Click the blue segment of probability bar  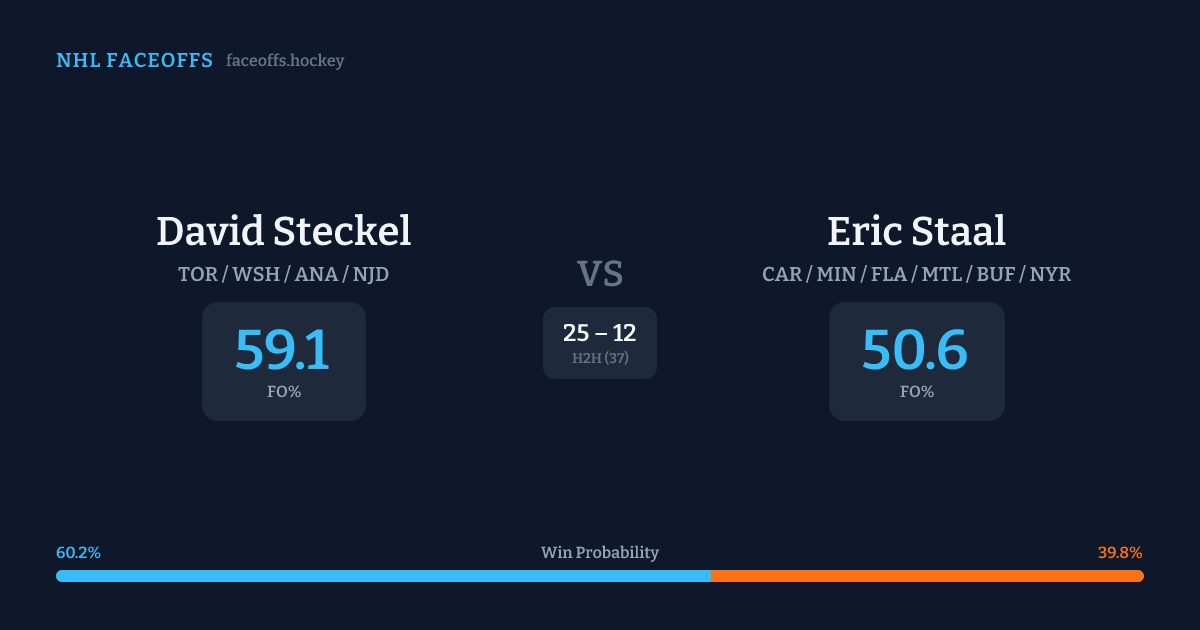(383, 576)
